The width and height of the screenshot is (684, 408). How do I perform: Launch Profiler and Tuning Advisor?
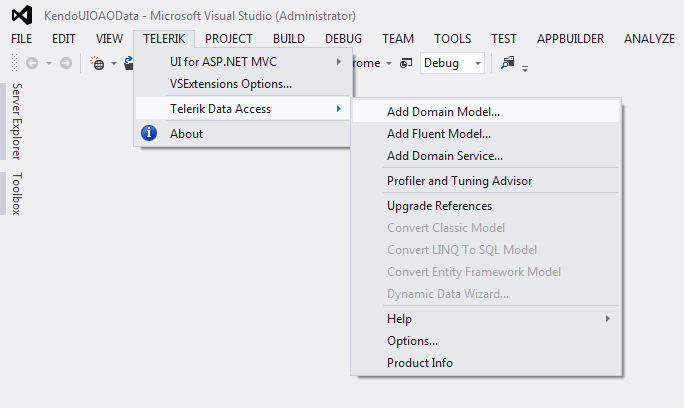click(486, 181)
